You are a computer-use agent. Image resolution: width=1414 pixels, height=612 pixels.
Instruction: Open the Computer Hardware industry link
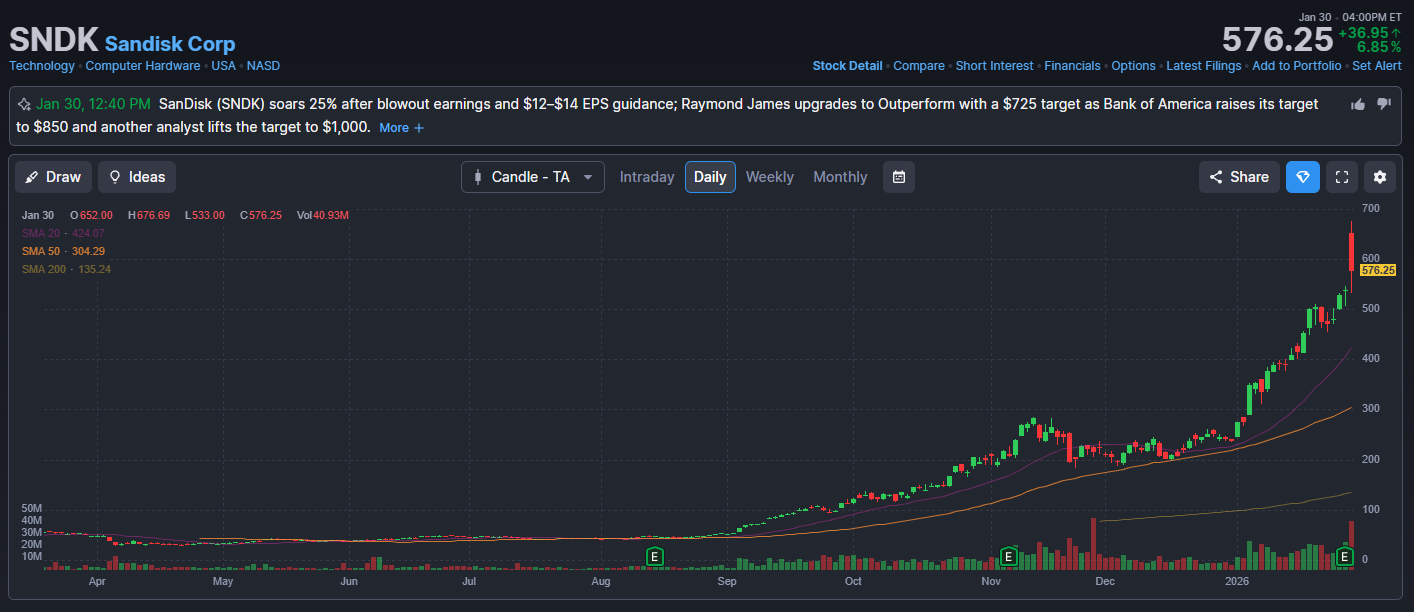pyautogui.click(x=143, y=66)
